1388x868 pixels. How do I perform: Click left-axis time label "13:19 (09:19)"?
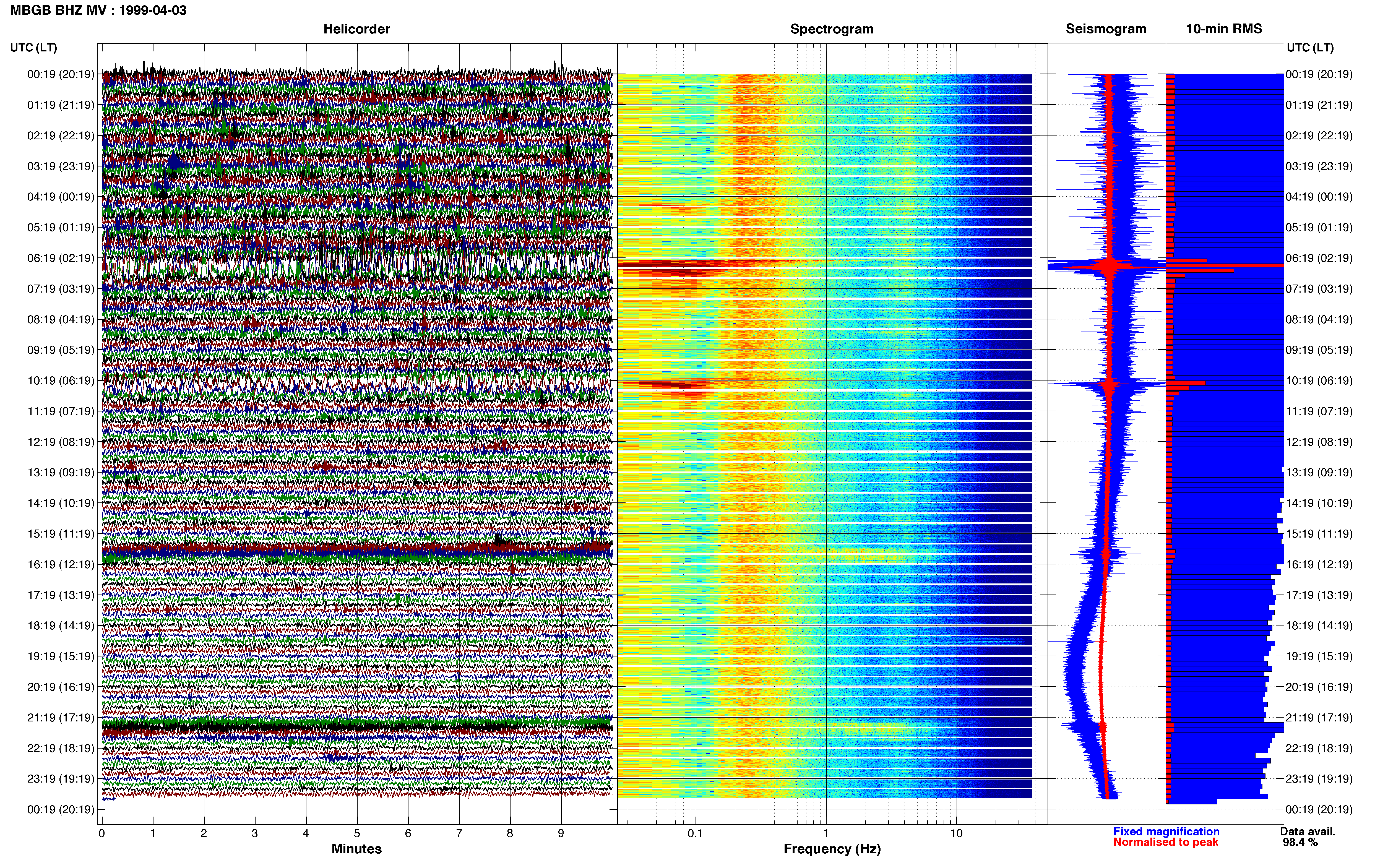61,473
